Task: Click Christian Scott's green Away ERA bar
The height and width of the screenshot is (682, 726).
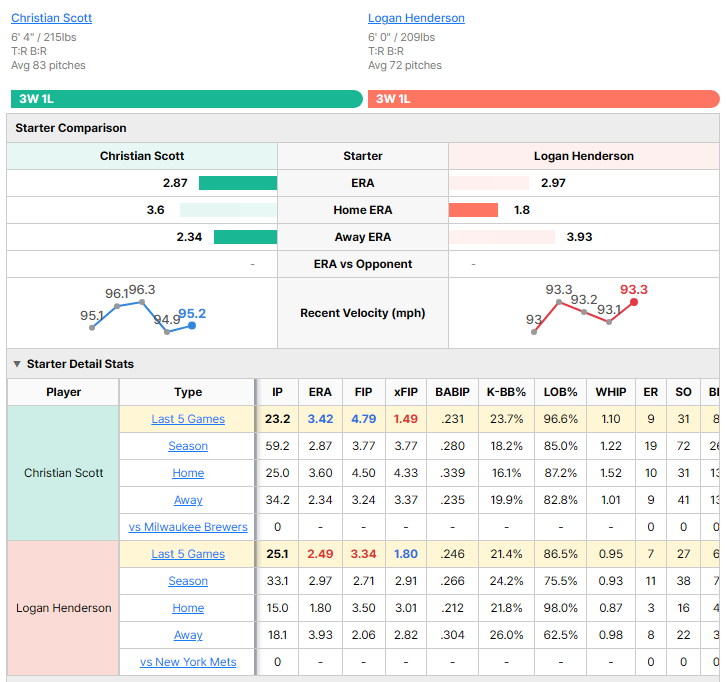Action: 245,237
